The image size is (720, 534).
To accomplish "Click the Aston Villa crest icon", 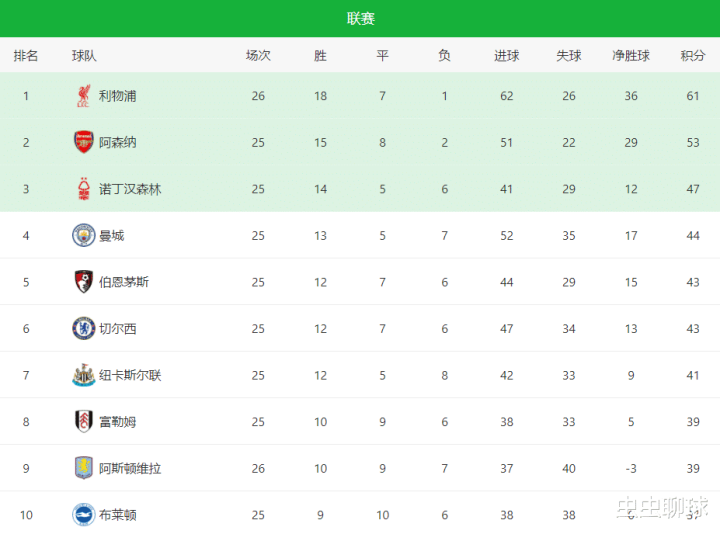I will pyautogui.click(x=84, y=468).
